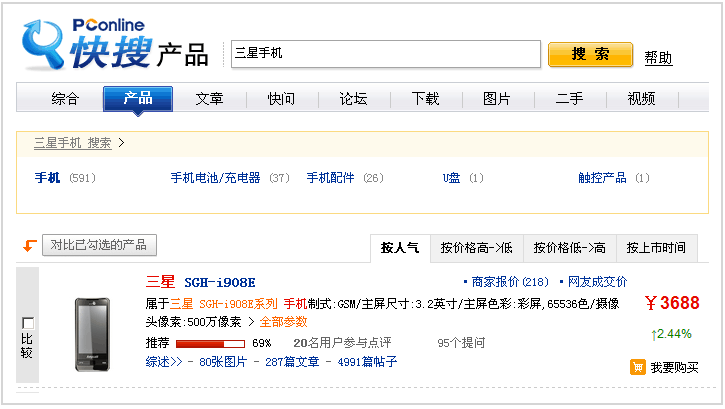The height and width of the screenshot is (409, 725).
Task: Switch to the 论坛 tab
Action: pos(353,98)
